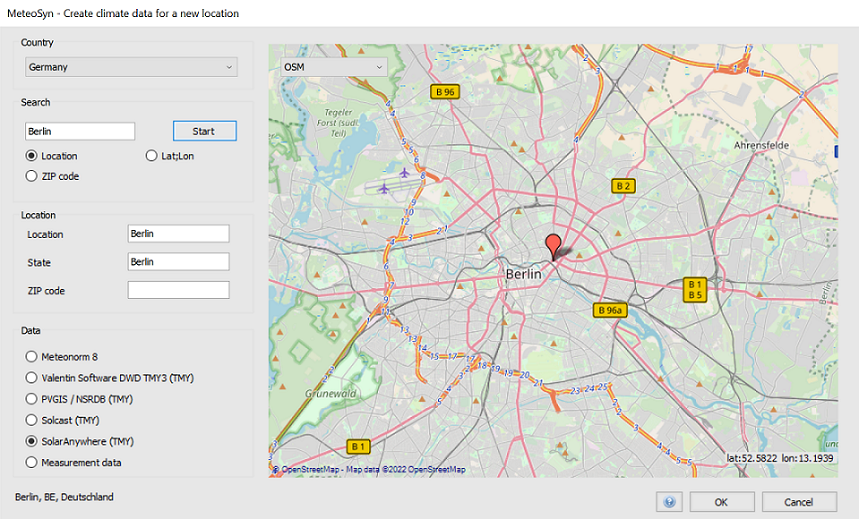Select the Lat;Lon search option
Viewport: 859px width, 519px height.
click(152, 156)
